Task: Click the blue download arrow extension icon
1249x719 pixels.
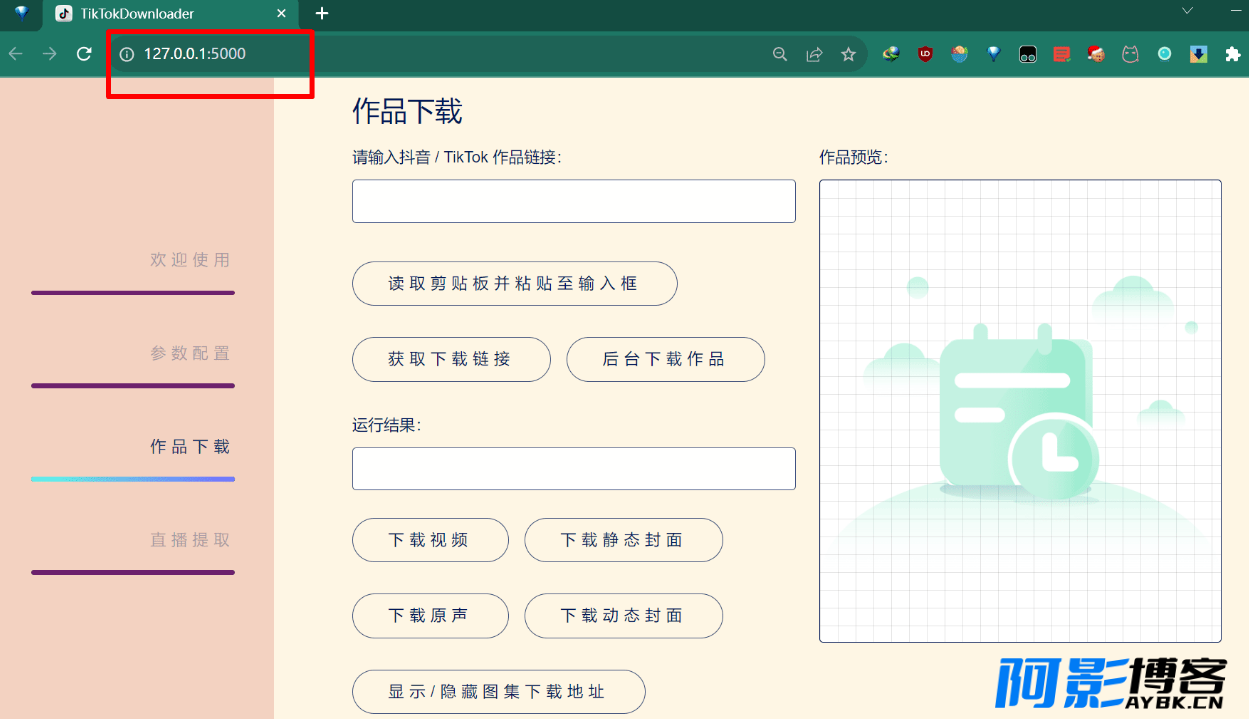Action: pos(1198,54)
